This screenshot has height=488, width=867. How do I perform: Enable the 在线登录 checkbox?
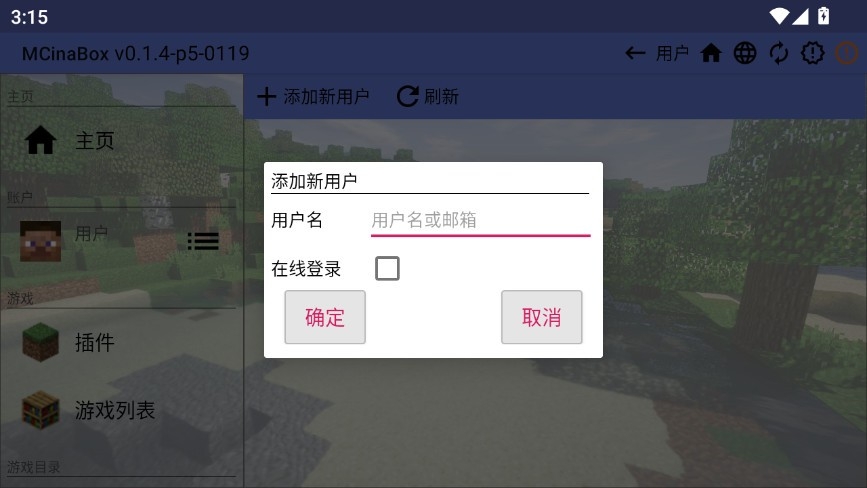(387, 269)
